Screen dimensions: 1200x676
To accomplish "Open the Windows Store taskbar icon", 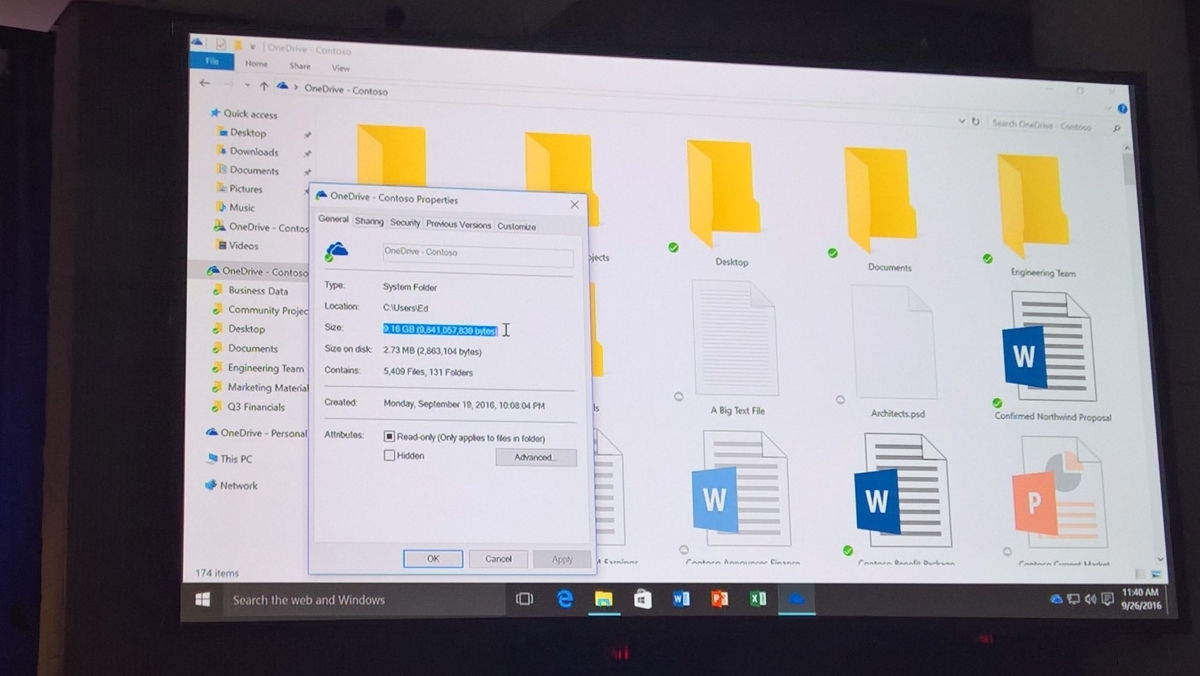I will 642,599.
